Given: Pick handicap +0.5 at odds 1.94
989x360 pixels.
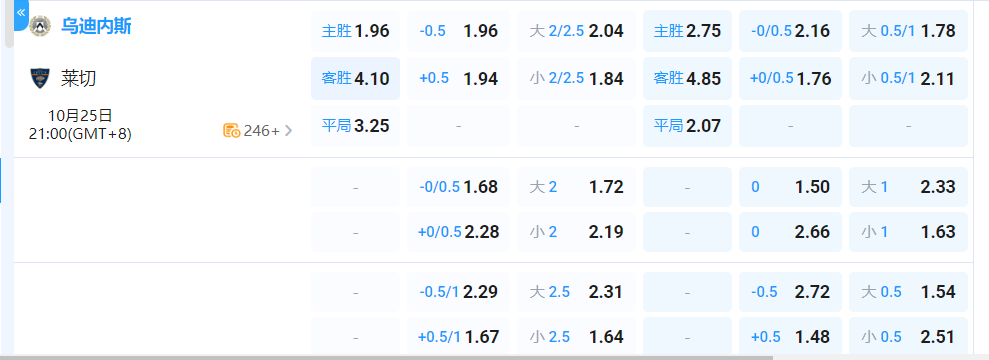Looking at the screenshot, I should [459, 79].
